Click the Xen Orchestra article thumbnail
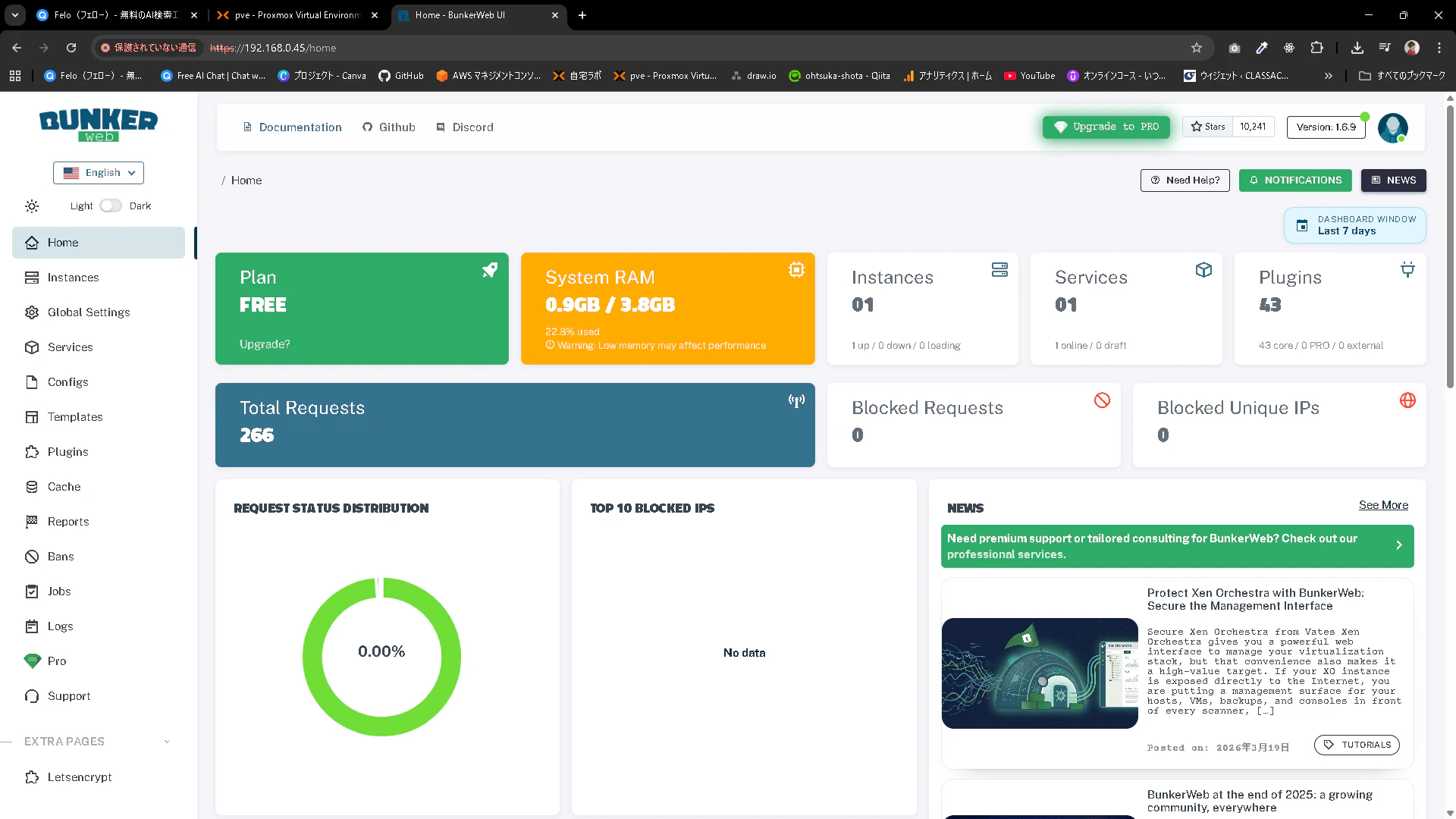Screen dimensions: 1456x819 1040,673
